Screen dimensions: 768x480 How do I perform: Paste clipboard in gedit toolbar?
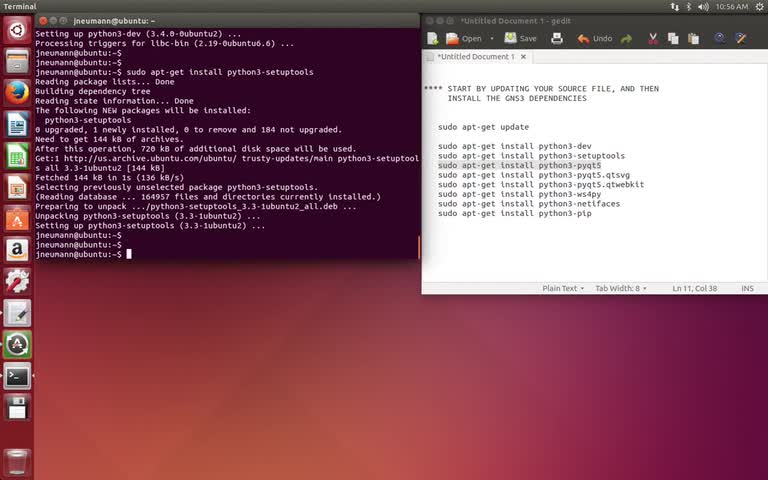[x=693, y=38]
